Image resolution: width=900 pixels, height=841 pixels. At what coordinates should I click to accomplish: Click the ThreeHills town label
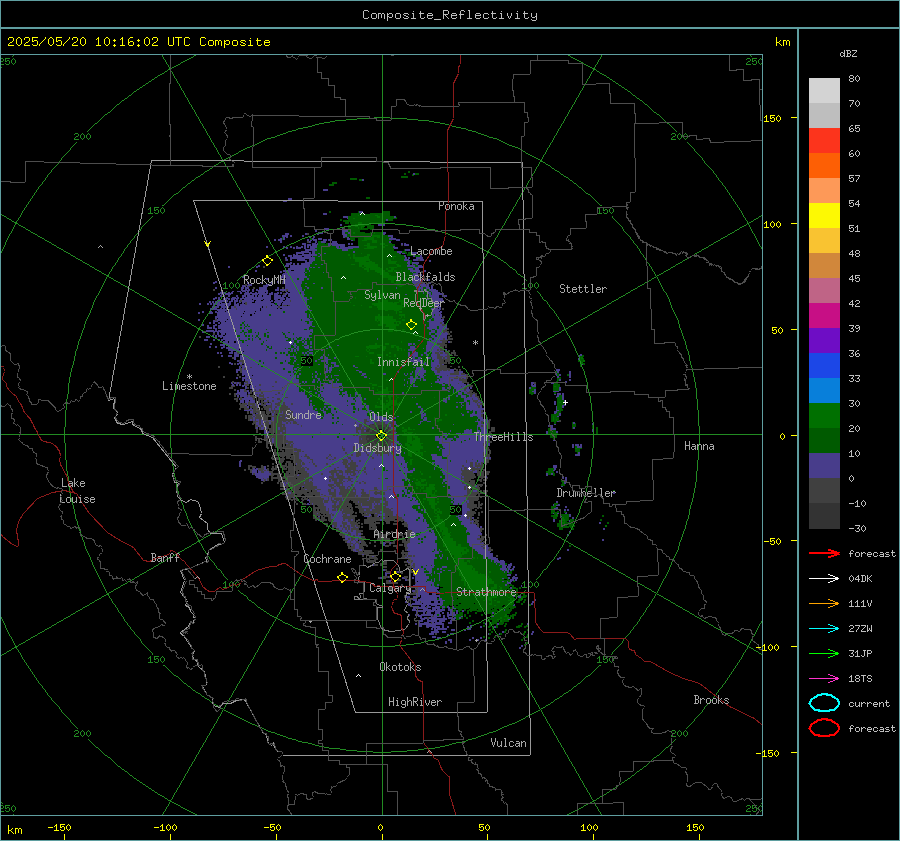(x=503, y=437)
